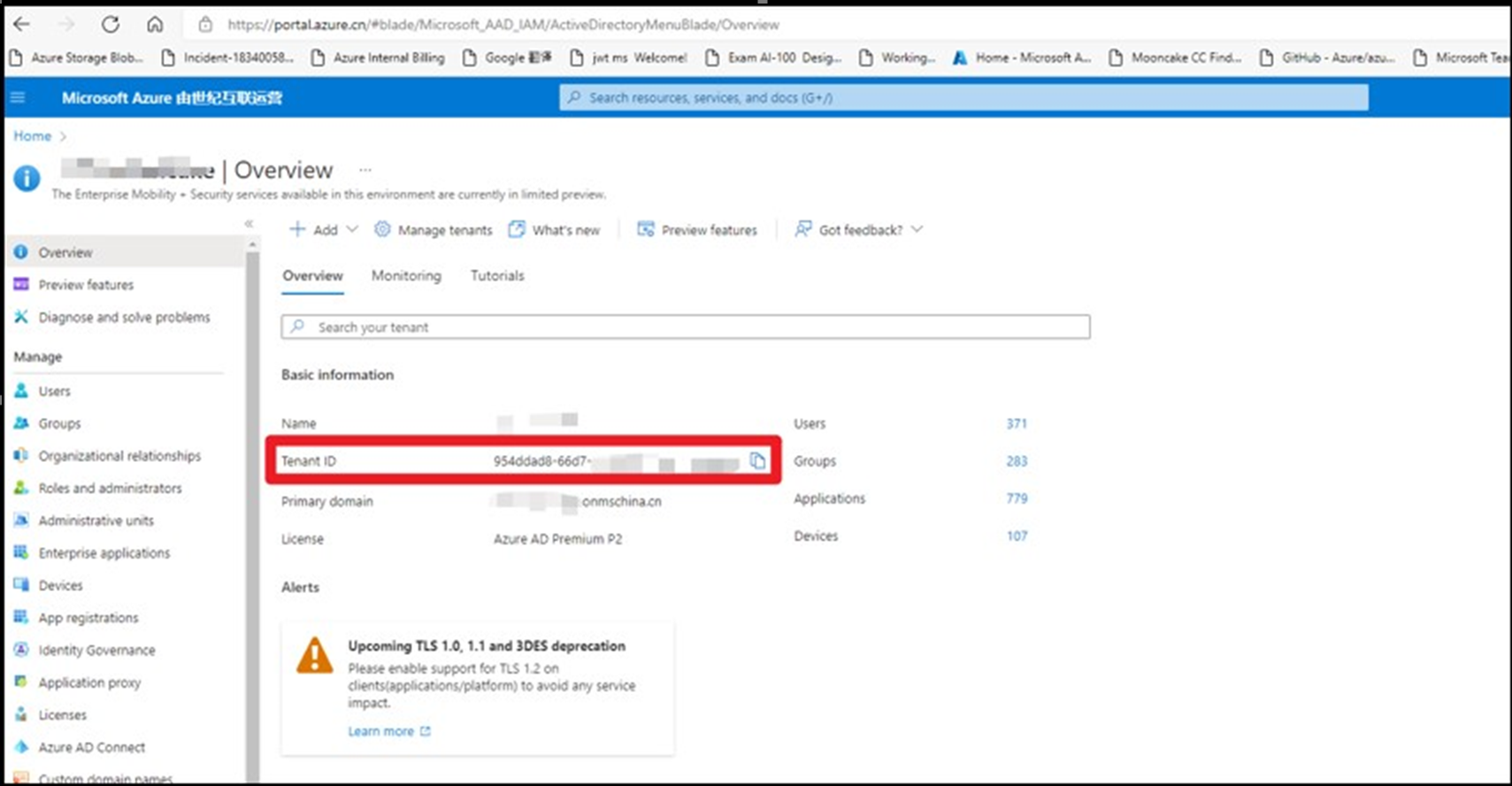The height and width of the screenshot is (786, 1512).
Task: Open Preview features in command bar
Action: click(697, 230)
